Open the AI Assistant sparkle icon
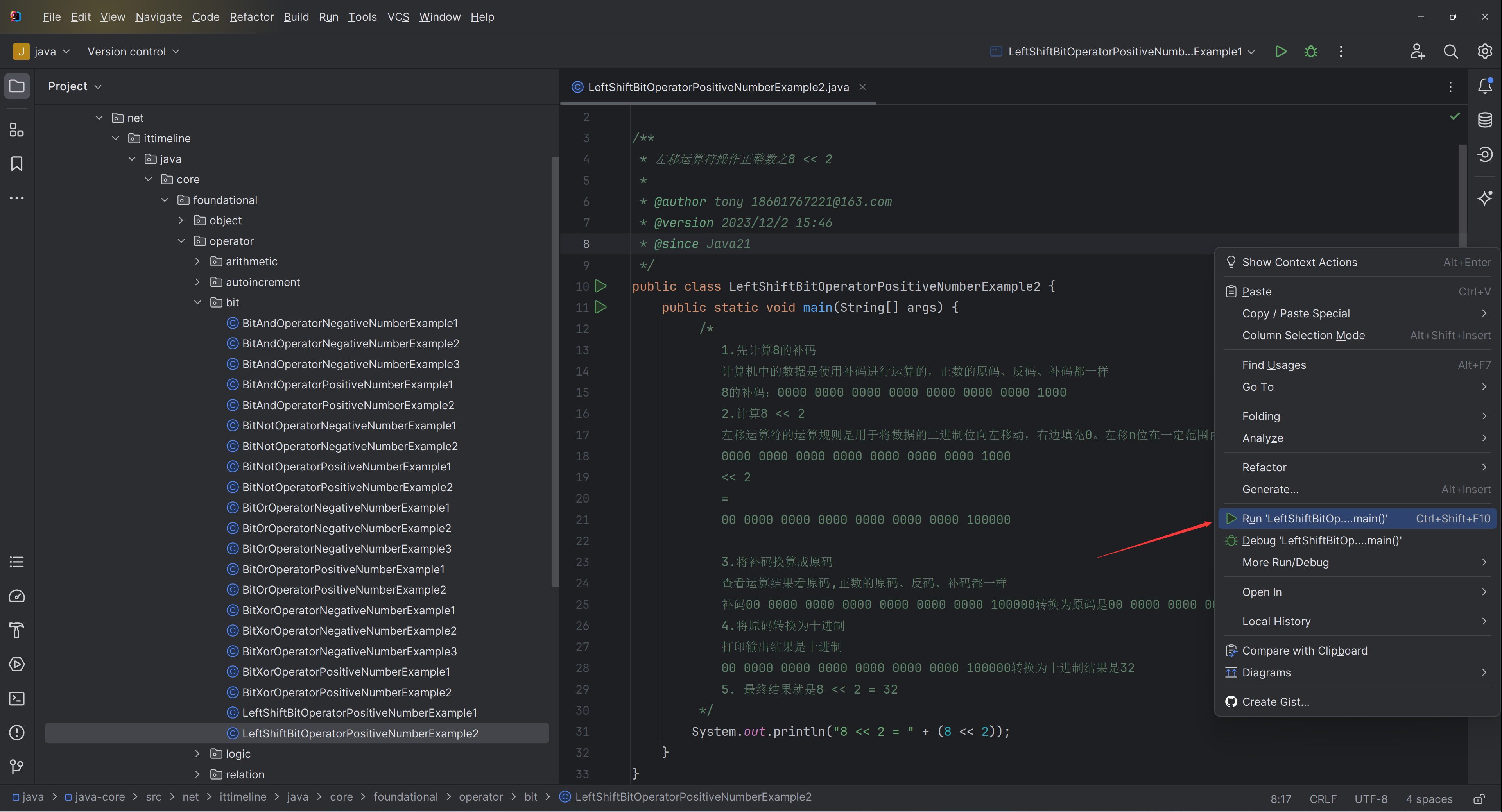The width and height of the screenshot is (1502, 812). click(x=1484, y=198)
